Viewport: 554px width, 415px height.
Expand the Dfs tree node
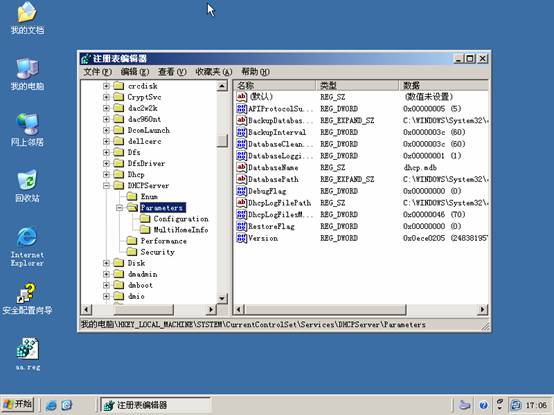click(106, 152)
